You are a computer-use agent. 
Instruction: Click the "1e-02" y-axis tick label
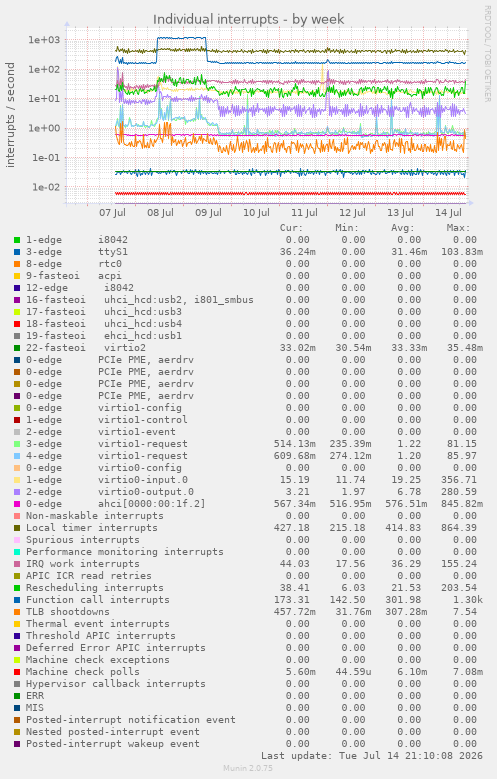coord(46,187)
